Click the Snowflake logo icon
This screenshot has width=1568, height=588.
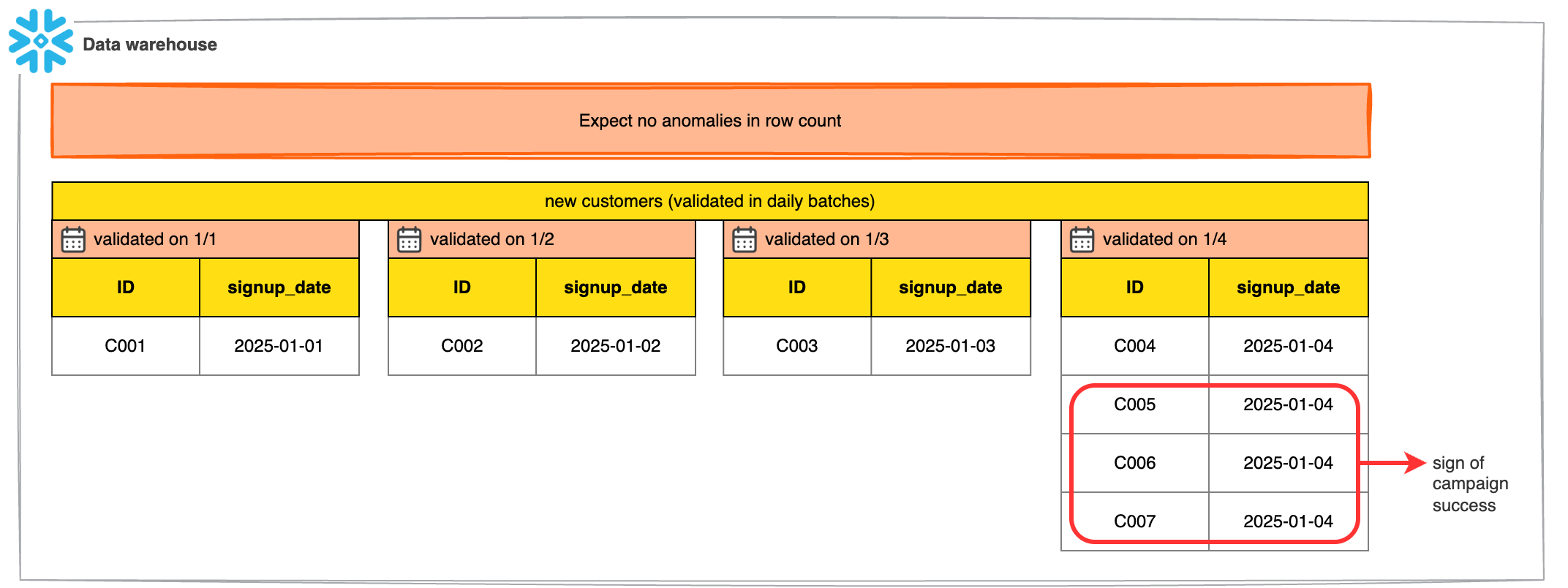pyautogui.click(x=40, y=41)
